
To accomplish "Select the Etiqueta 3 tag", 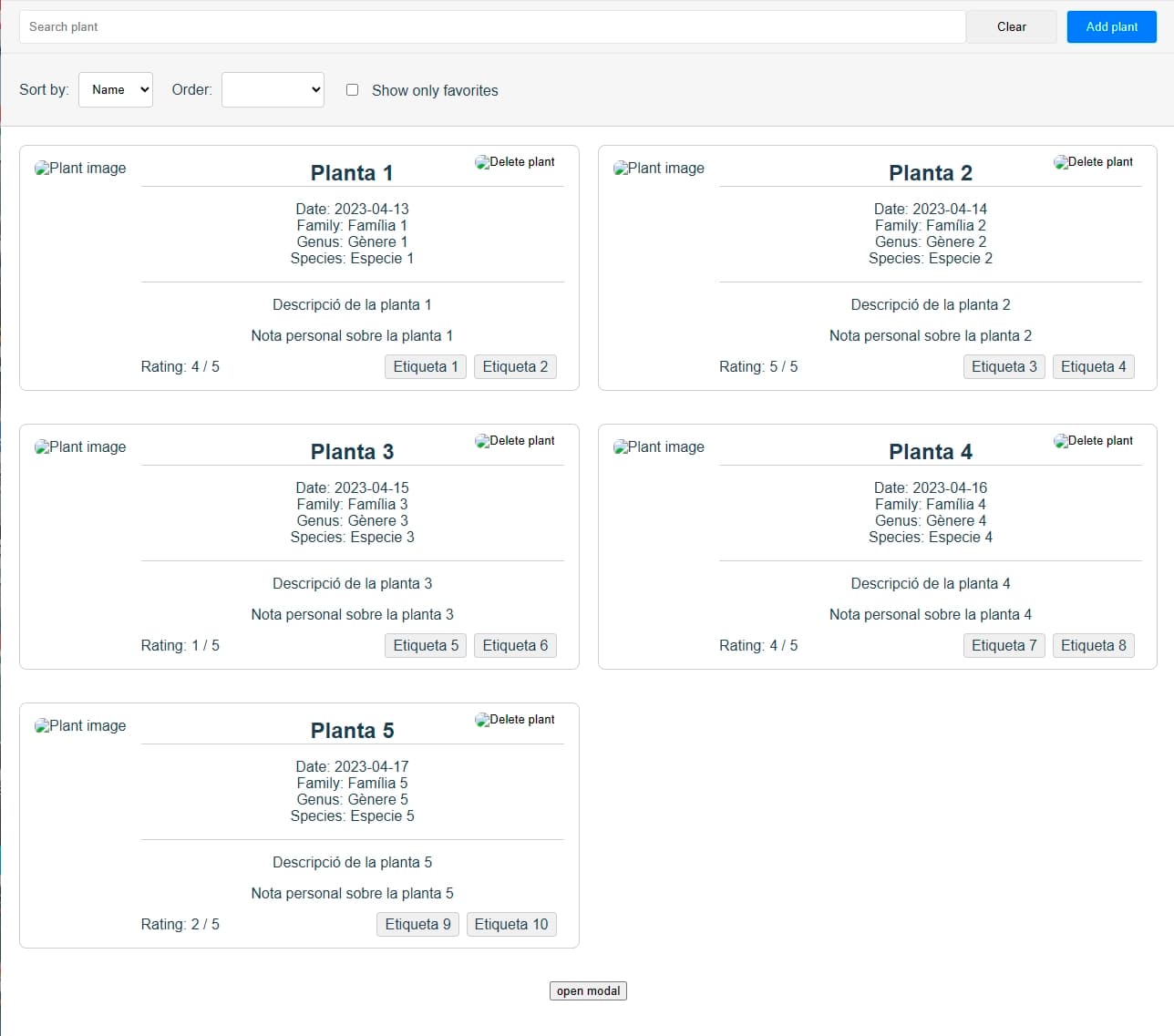I will point(1004,366).
